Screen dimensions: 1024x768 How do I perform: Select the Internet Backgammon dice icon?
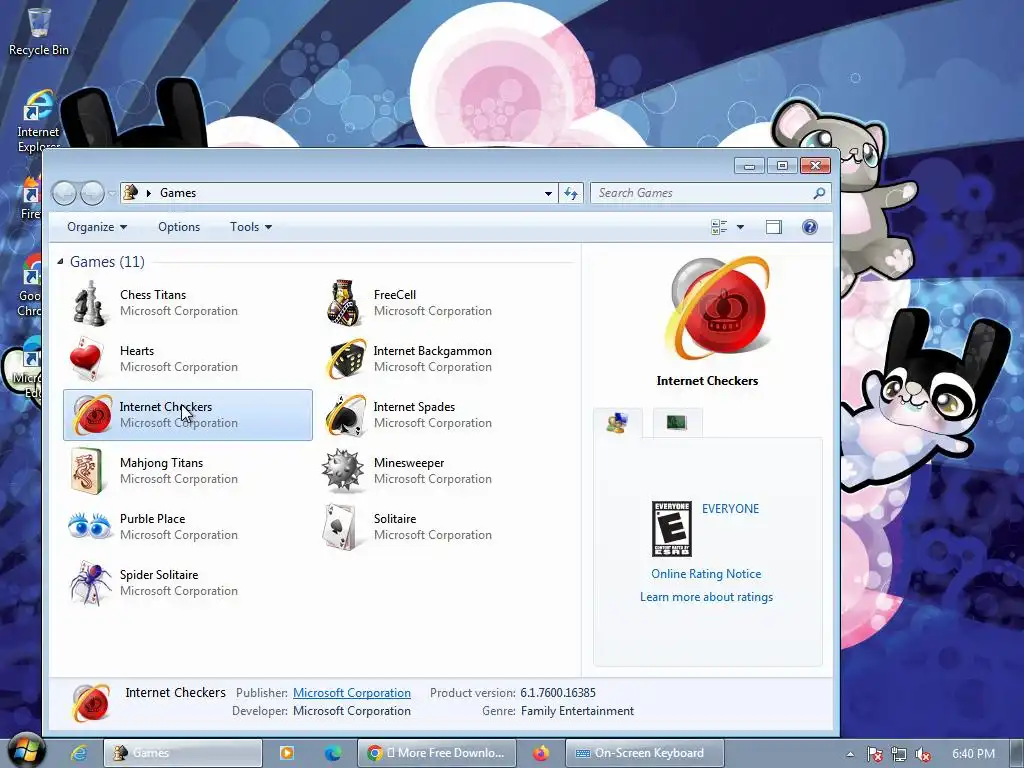click(x=345, y=359)
